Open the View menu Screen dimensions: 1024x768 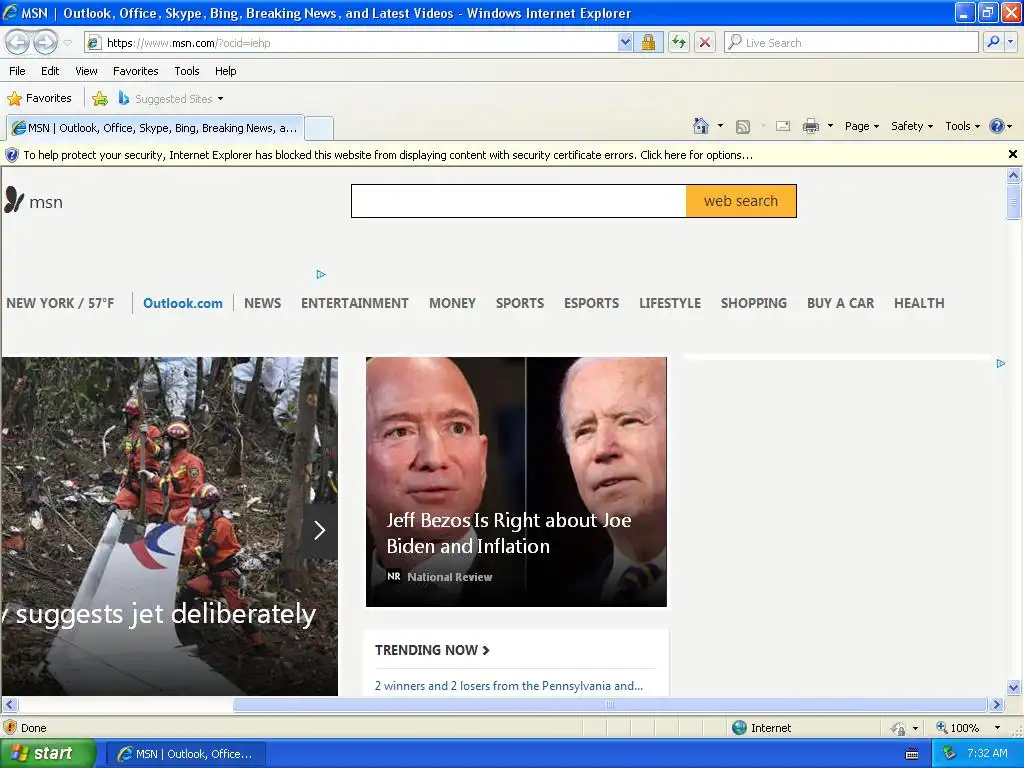pyautogui.click(x=86, y=71)
